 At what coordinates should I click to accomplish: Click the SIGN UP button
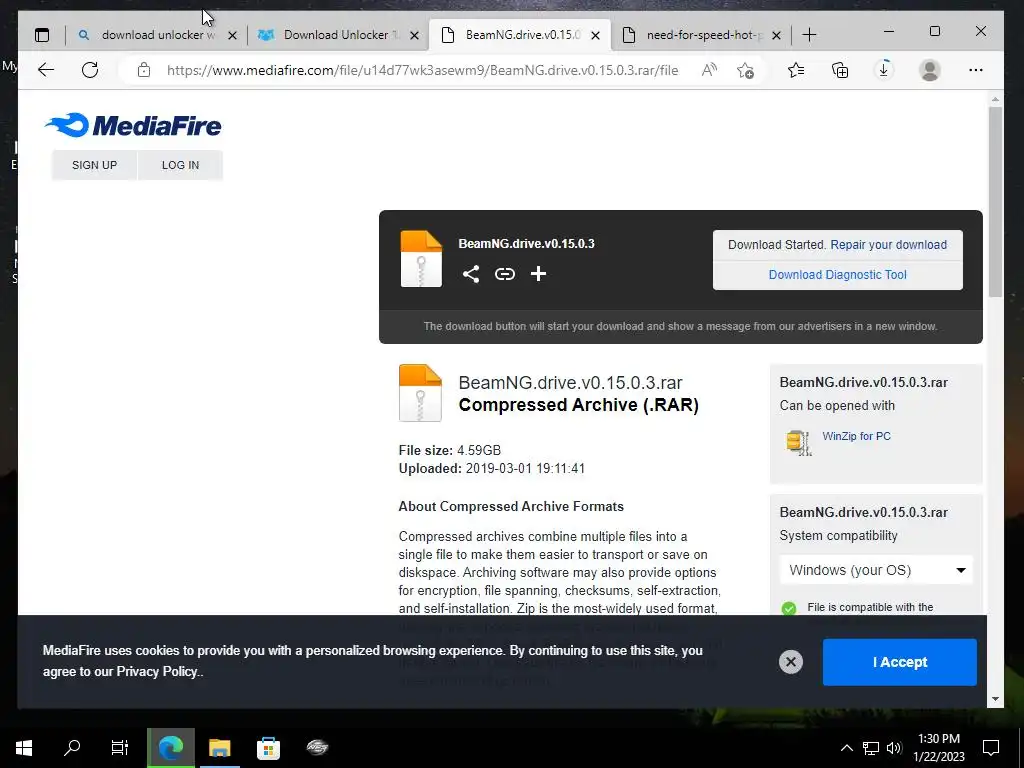(x=95, y=165)
